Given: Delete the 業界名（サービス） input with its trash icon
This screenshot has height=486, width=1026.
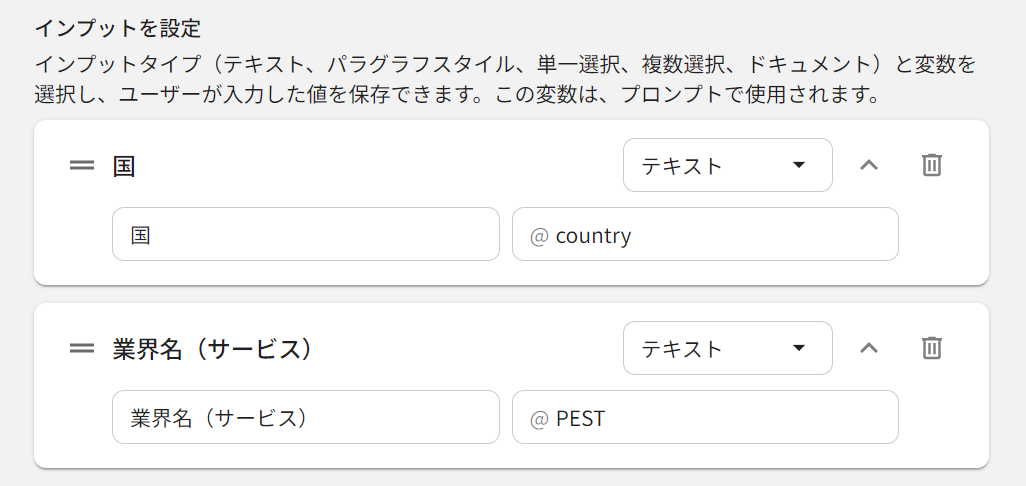Looking at the screenshot, I should 931,348.
